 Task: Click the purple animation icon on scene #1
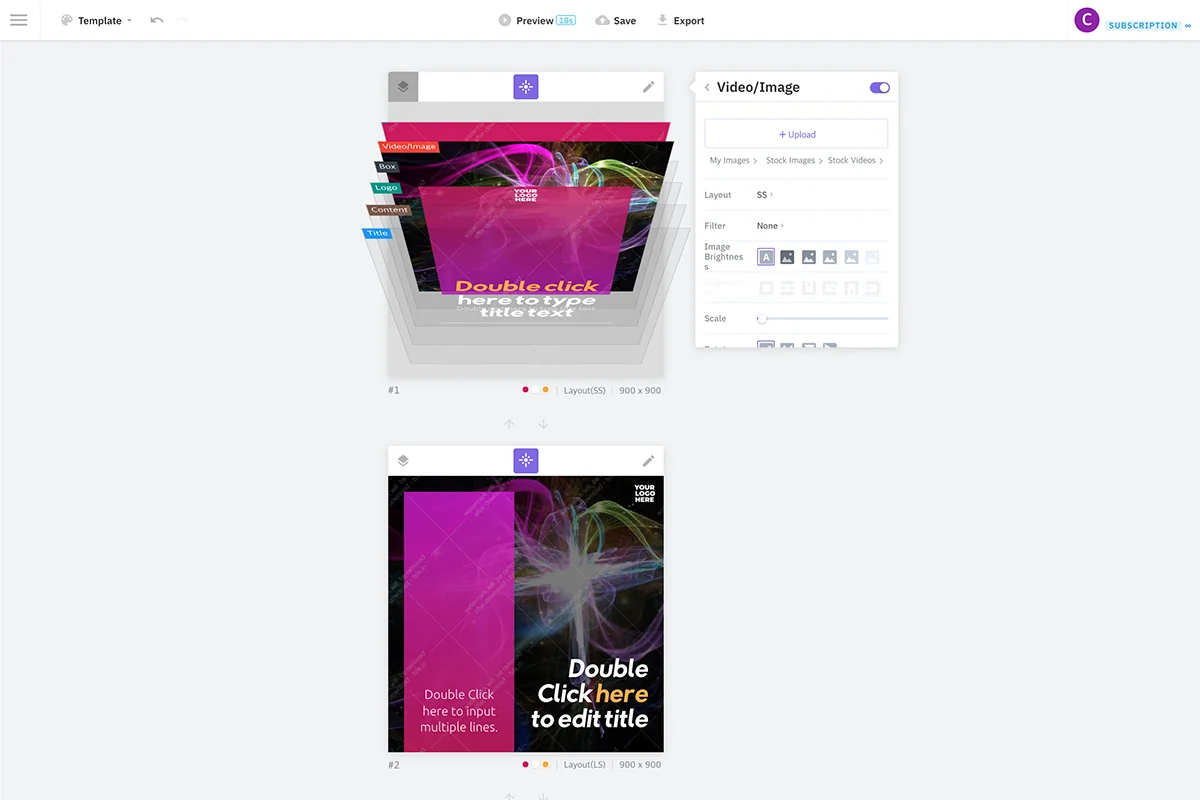(526, 87)
